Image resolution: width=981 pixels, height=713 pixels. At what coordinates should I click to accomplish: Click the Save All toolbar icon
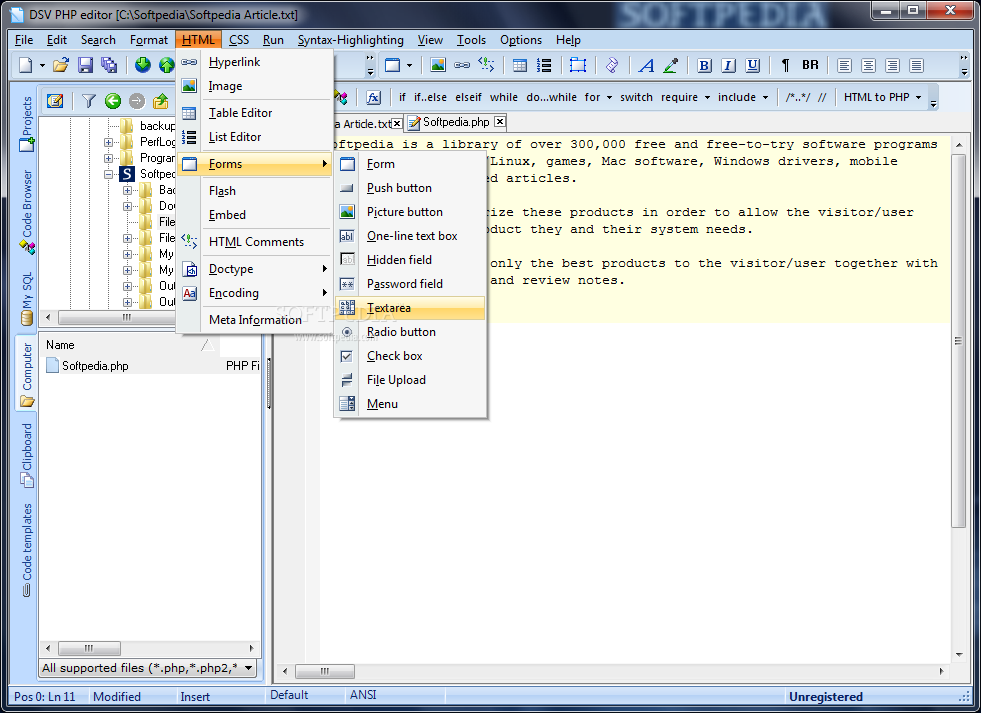(109, 65)
